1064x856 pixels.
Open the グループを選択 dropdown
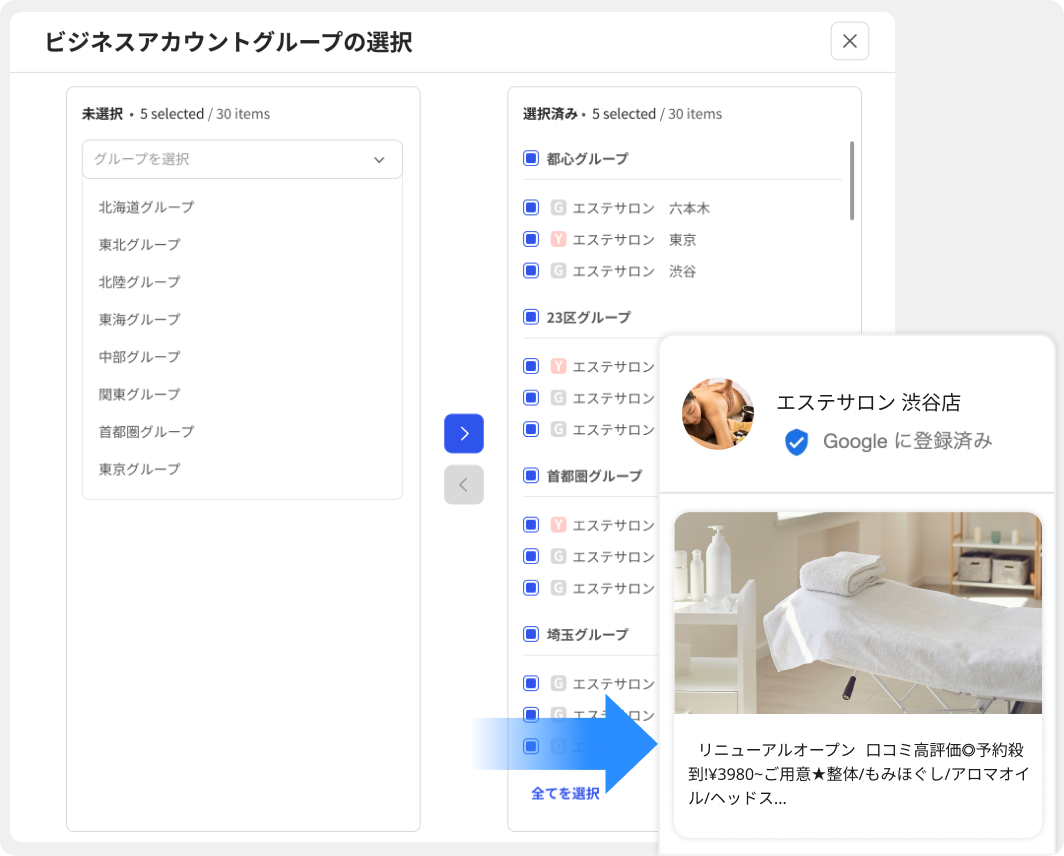[x=242, y=159]
